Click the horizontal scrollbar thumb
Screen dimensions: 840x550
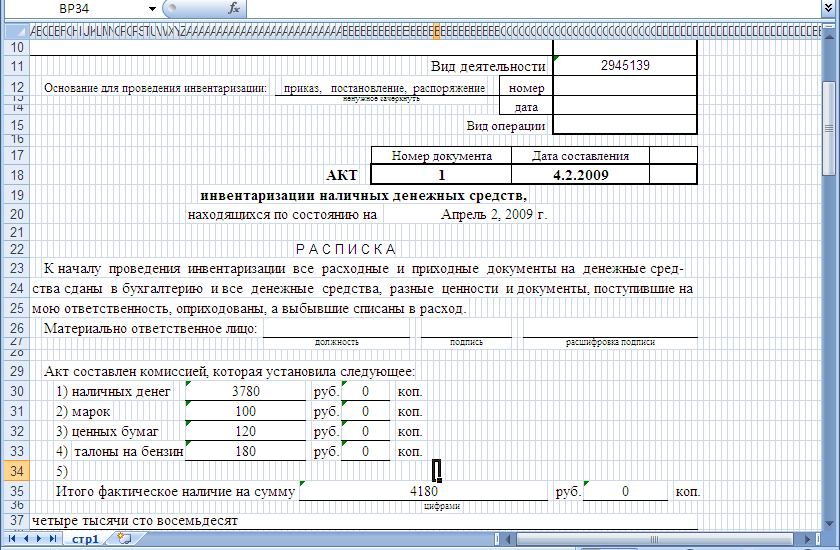(655, 539)
